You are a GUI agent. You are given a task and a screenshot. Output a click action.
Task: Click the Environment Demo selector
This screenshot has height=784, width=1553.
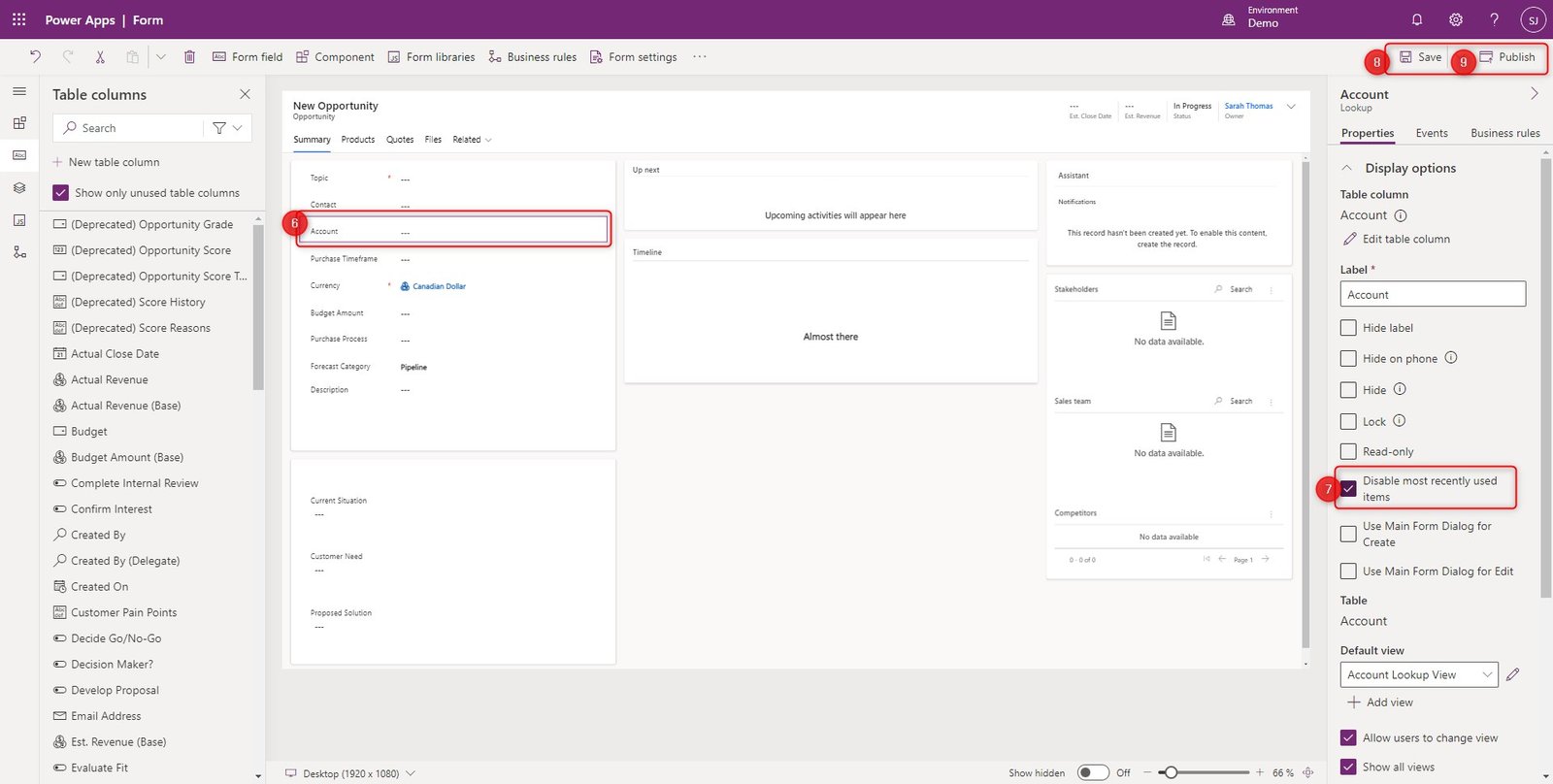click(1261, 17)
